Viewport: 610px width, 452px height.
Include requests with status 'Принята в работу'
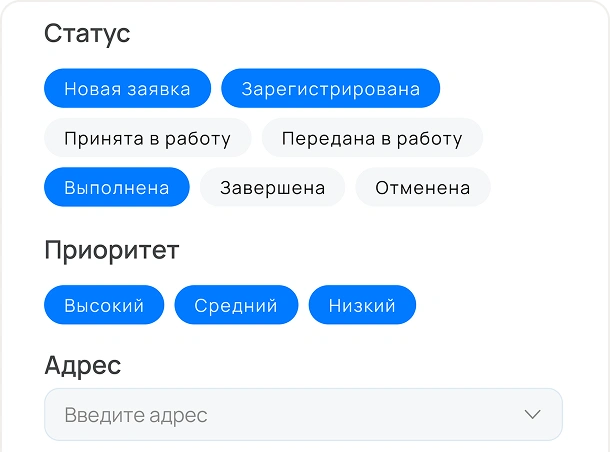point(147,138)
